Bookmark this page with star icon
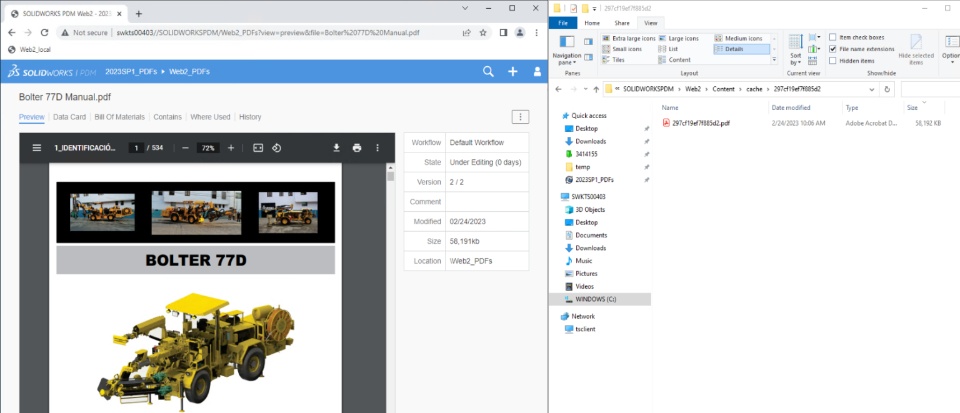This screenshot has width=960, height=413. (482, 32)
